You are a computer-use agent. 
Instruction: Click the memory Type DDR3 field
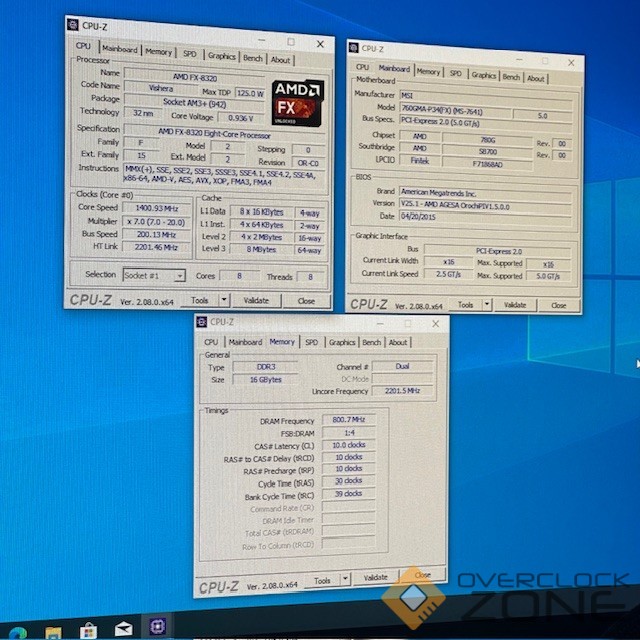coord(265,367)
